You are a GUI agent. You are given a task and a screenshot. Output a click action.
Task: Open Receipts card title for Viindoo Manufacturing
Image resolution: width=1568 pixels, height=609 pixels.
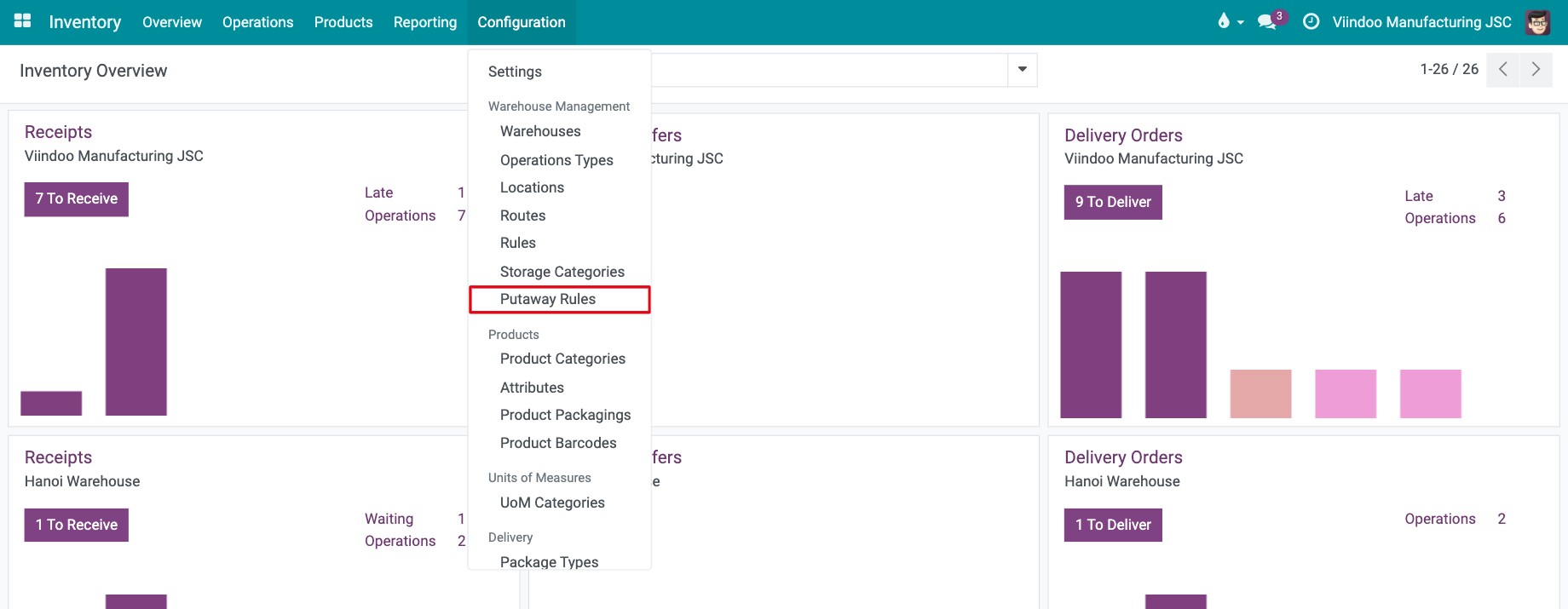click(58, 132)
